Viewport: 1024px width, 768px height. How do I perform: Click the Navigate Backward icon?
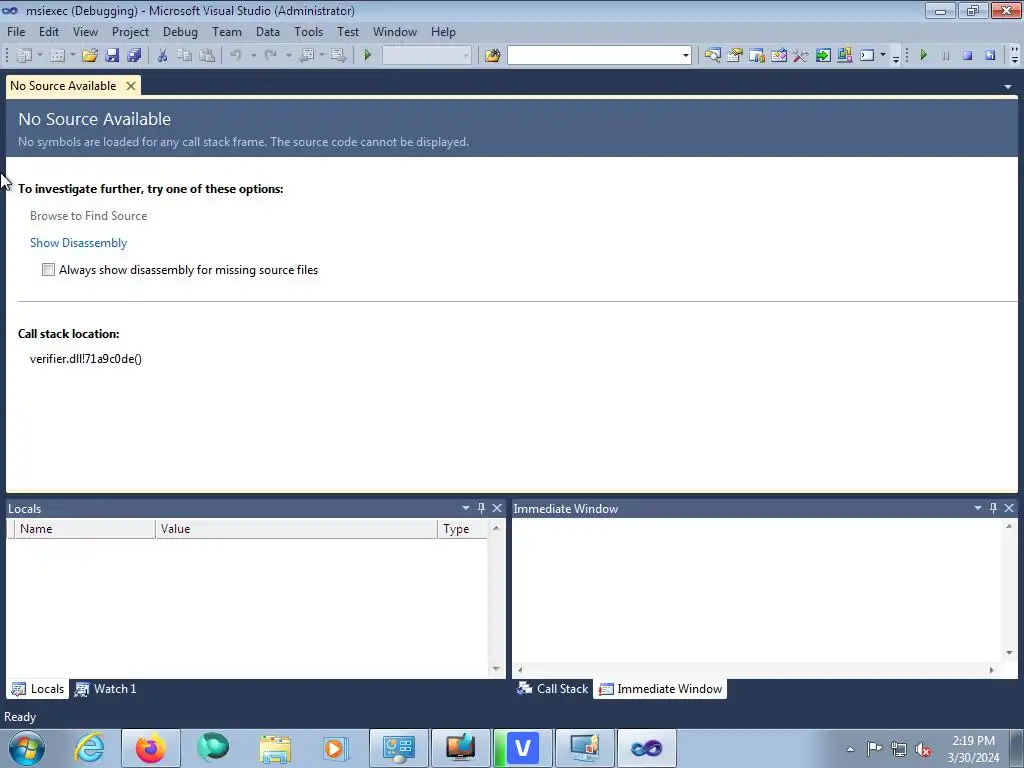[306, 56]
